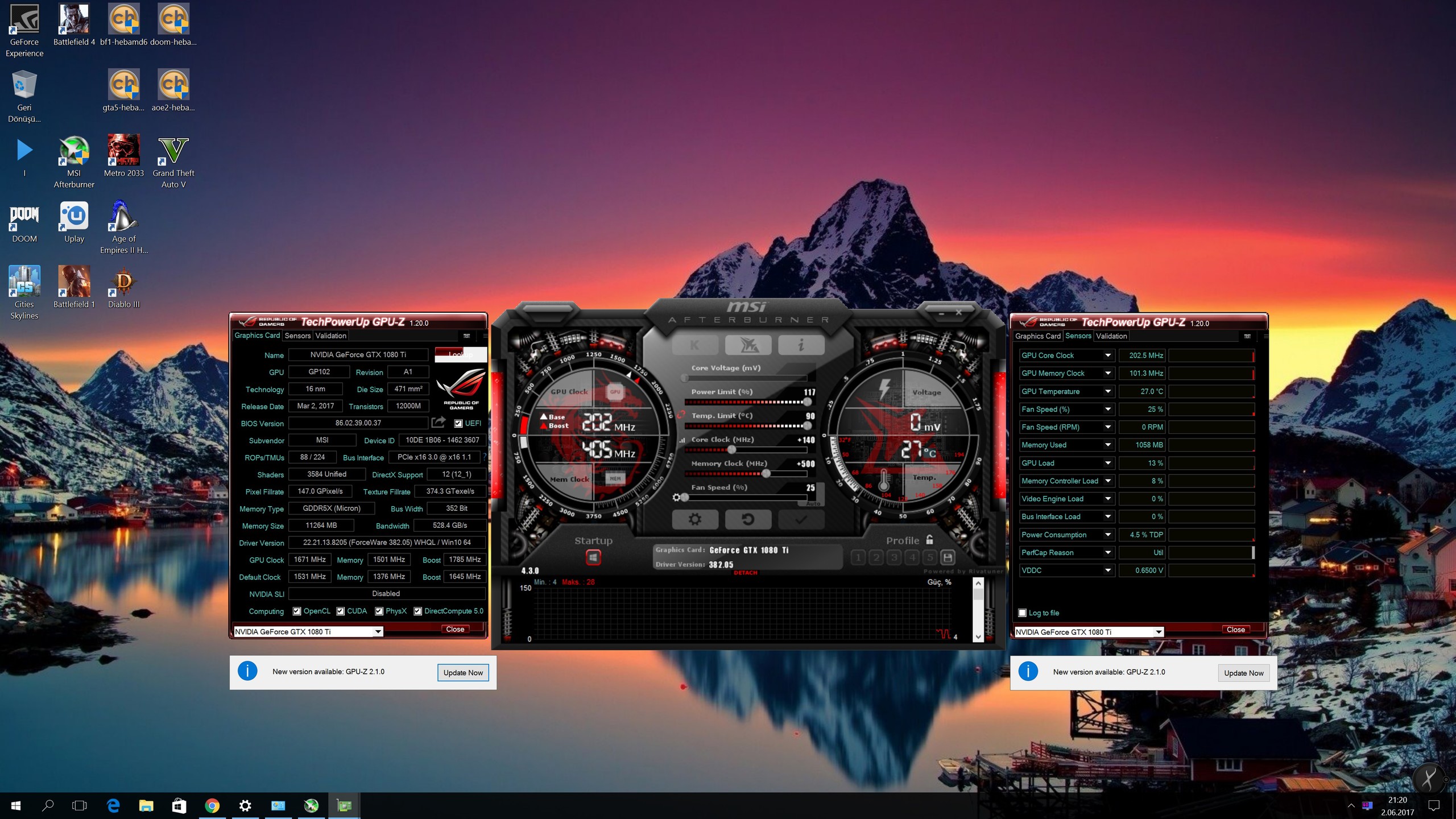Open Windows Start menu
The image size is (1456, 819).
(x=16, y=805)
